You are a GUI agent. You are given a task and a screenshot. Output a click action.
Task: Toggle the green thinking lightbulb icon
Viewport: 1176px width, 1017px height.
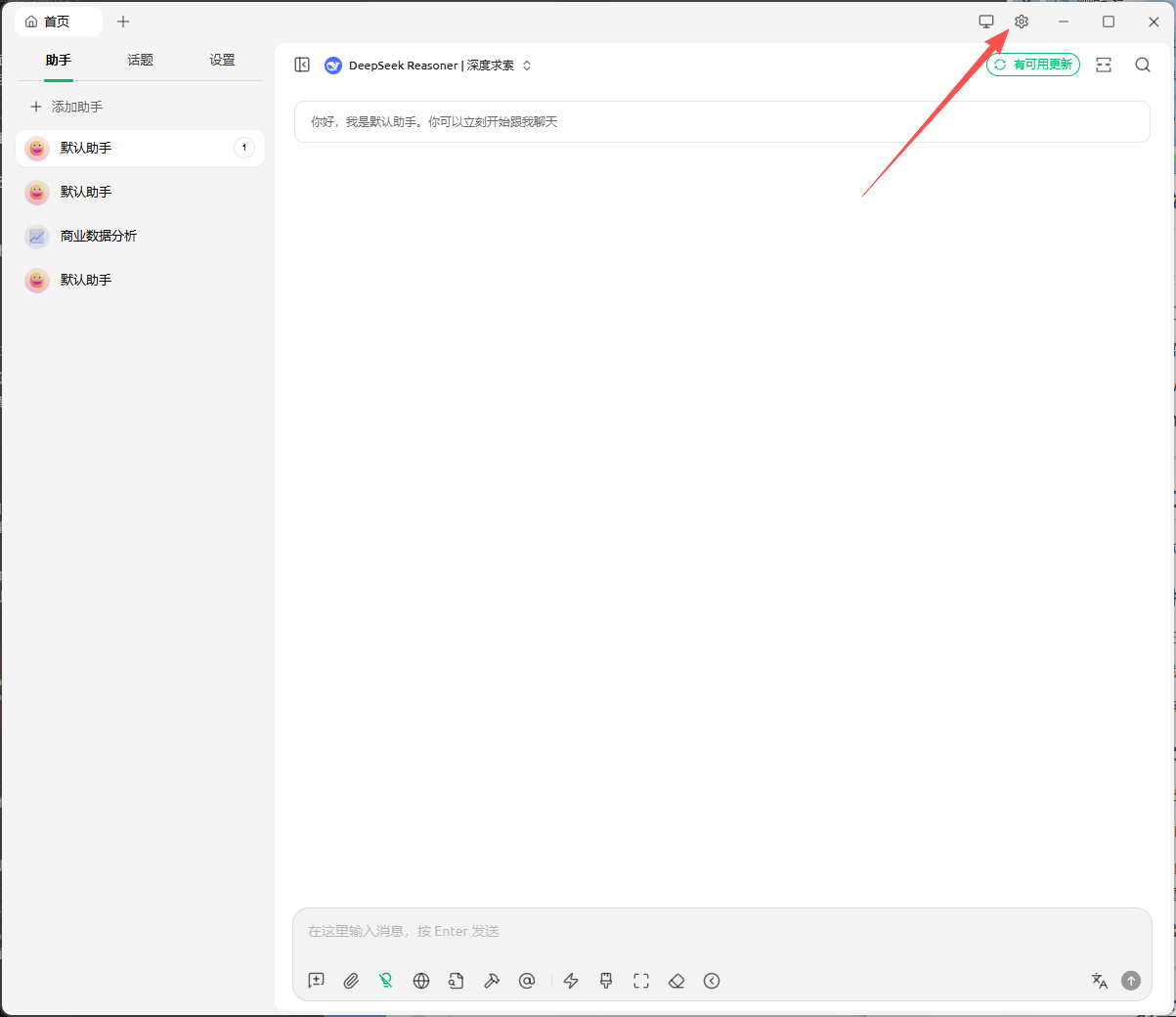click(x=386, y=981)
